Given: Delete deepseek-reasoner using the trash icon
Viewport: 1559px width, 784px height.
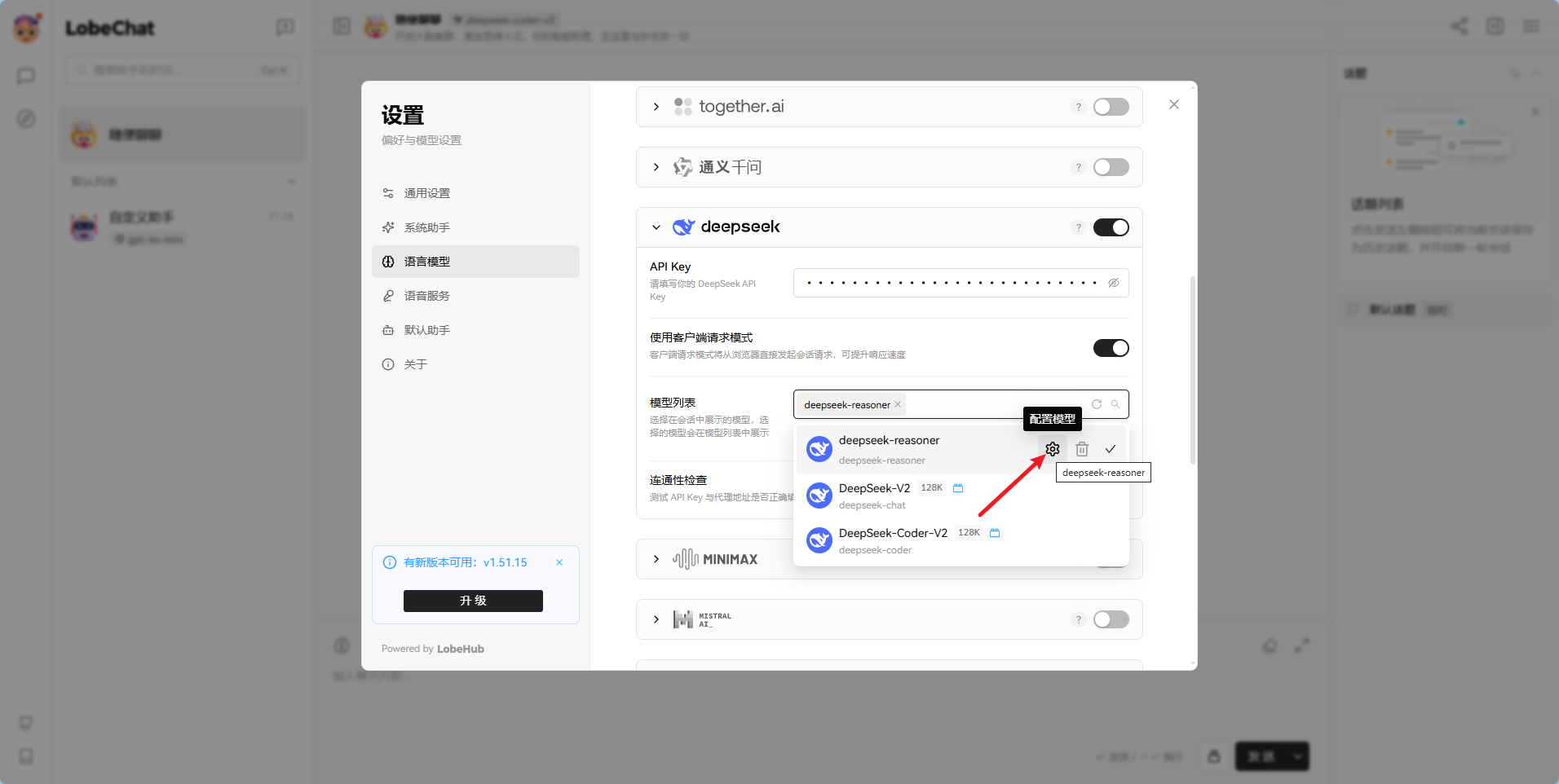Looking at the screenshot, I should [1081, 449].
